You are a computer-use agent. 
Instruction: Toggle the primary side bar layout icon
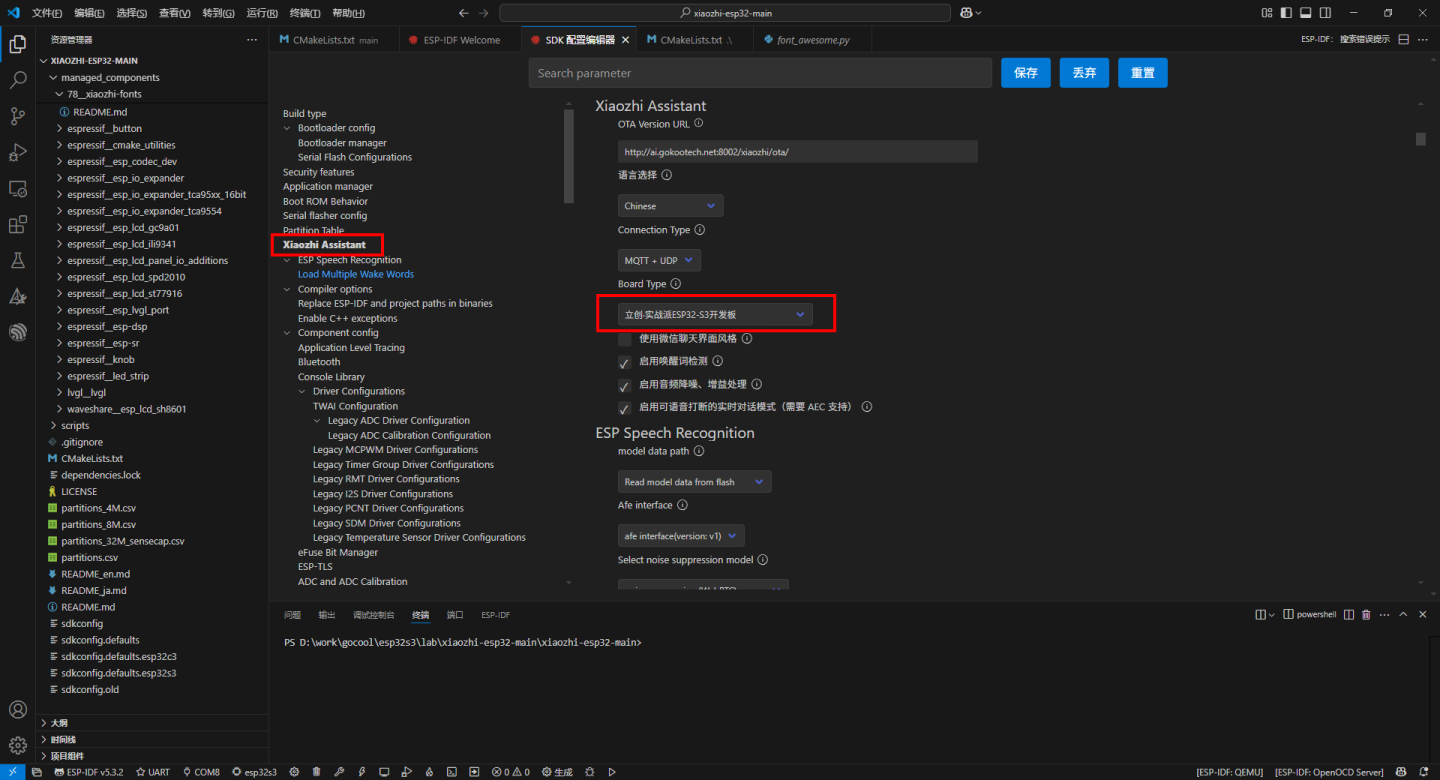(x=1286, y=13)
